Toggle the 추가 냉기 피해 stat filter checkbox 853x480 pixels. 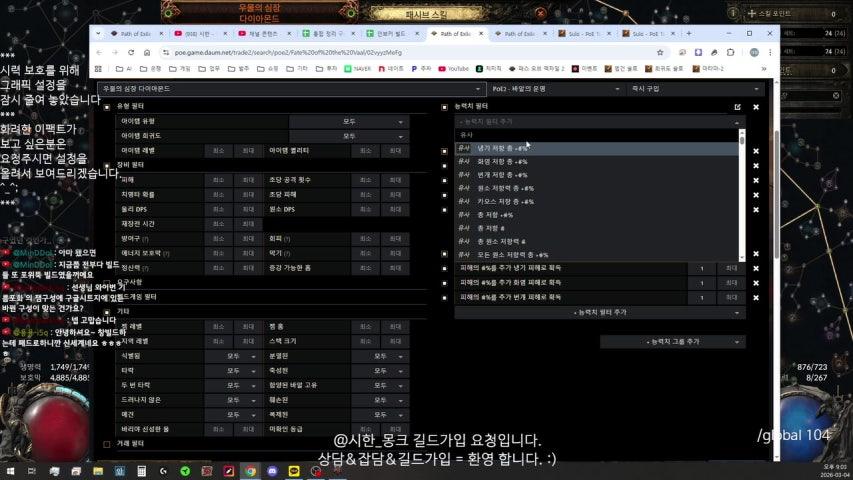click(x=444, y=268)
